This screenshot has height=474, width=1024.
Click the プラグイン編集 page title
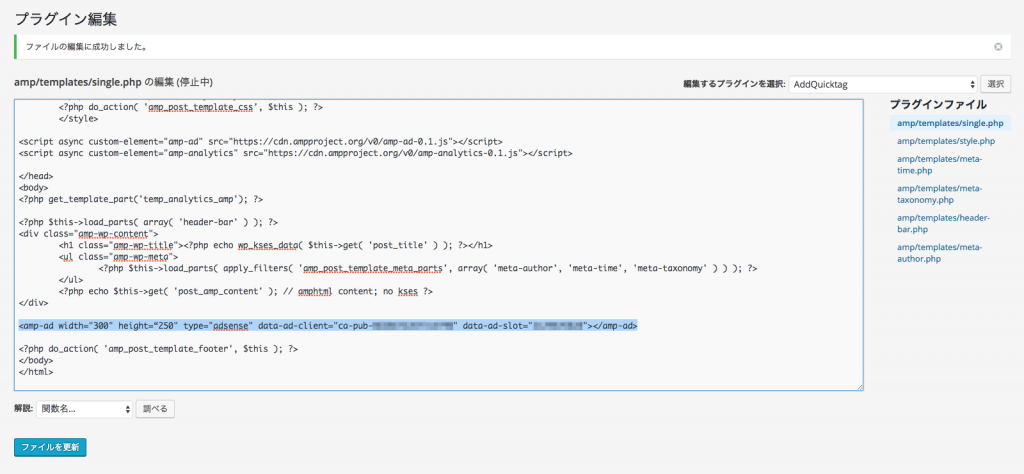pos(65,18)
